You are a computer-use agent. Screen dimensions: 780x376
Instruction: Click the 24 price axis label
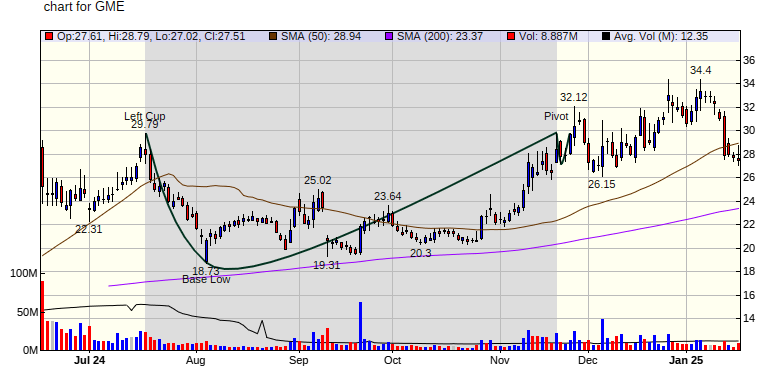click(x=750, y=201)
